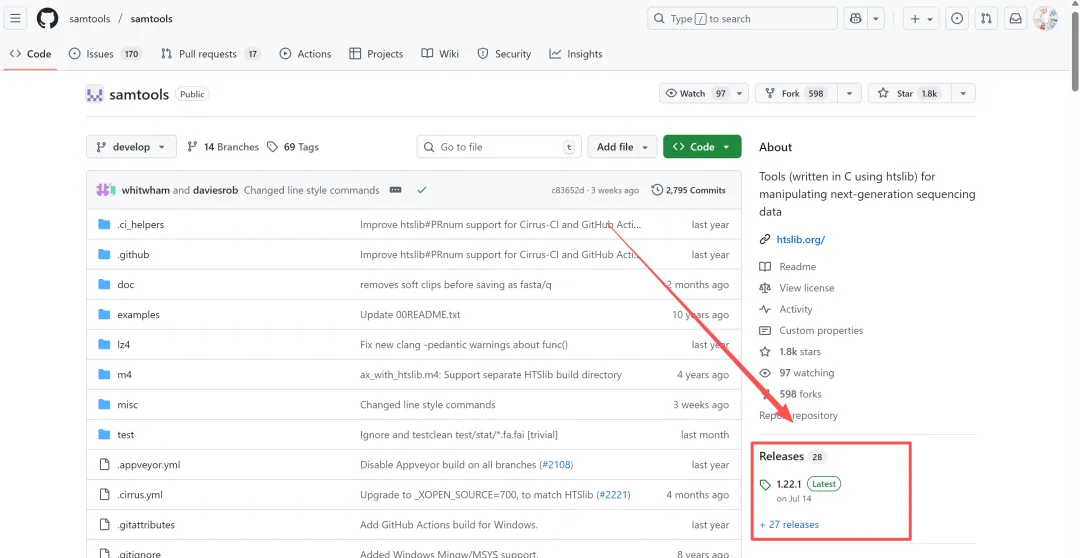Screen dimensions: 1080x558
Task: Switch to the Code tab
Action: [30, 54]
